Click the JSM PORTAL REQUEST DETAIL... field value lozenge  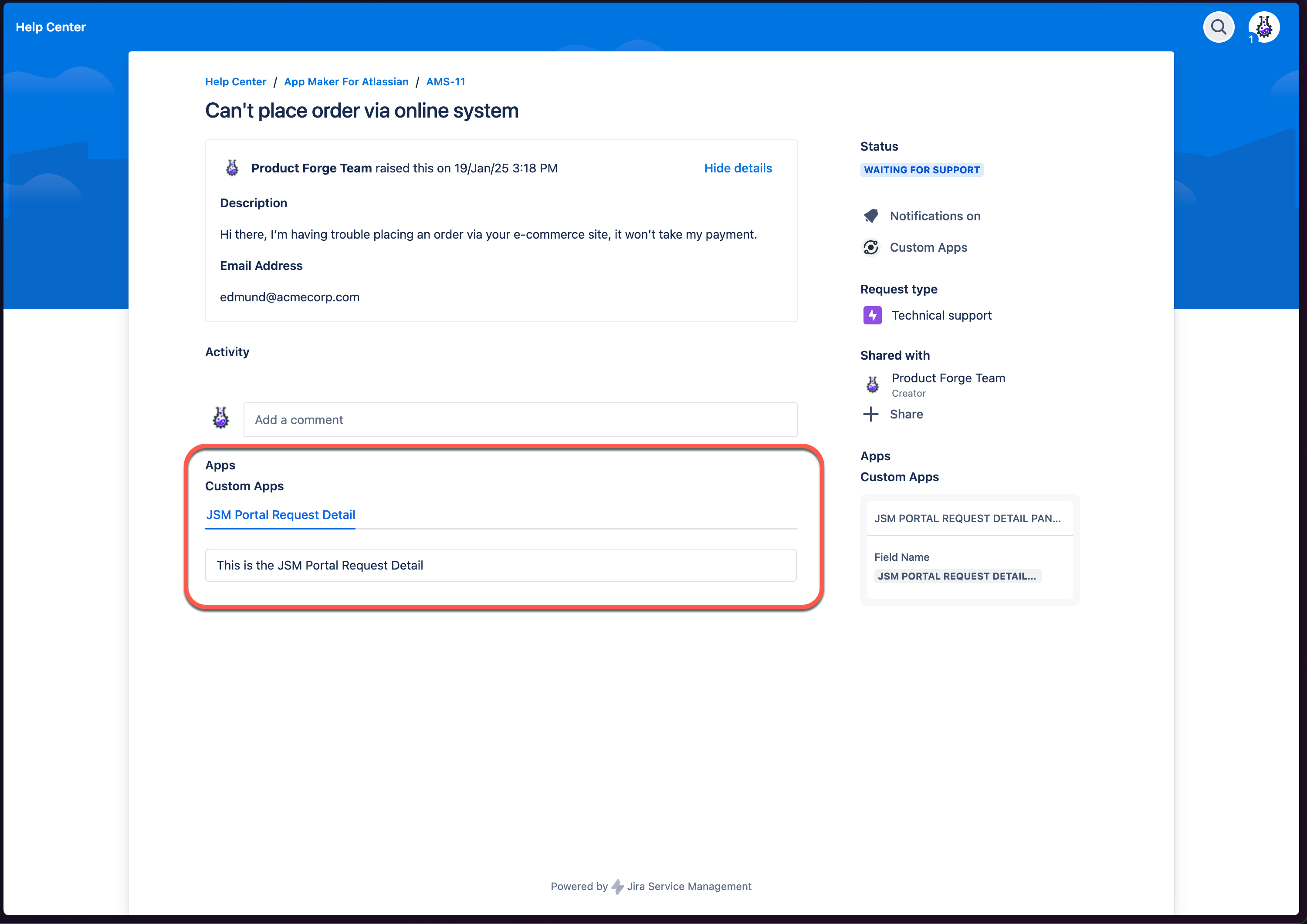(x=958, y=577)
